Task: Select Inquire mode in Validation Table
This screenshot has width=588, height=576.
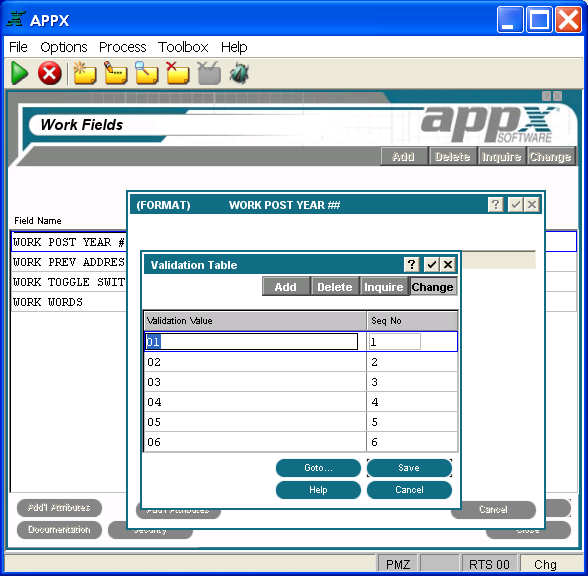Action: pyautogui.click(x=384, y=287)
